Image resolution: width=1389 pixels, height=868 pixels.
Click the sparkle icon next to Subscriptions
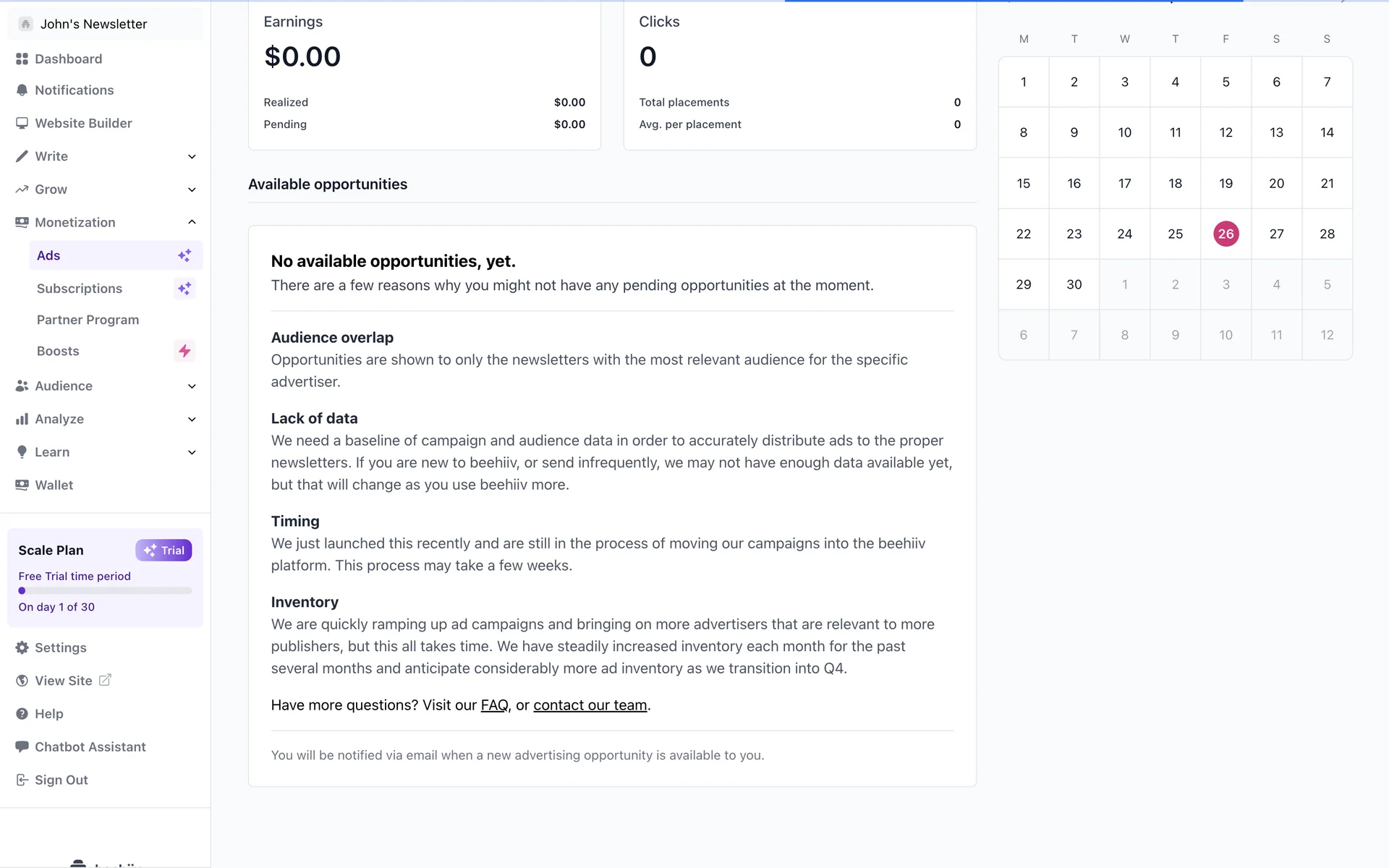click(x=184, y=289)
